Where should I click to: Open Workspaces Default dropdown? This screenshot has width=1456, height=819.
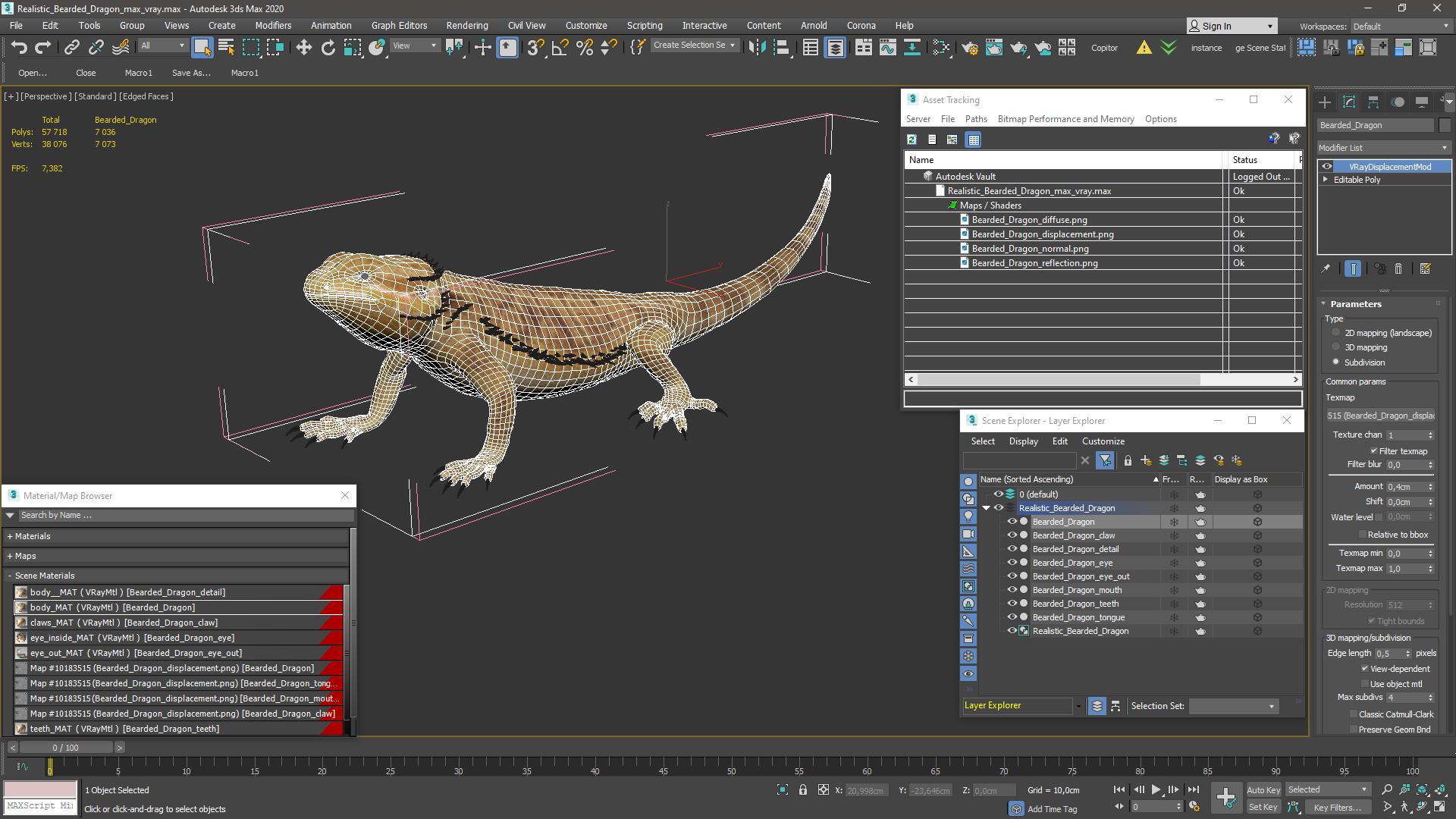coord(1401,26)
